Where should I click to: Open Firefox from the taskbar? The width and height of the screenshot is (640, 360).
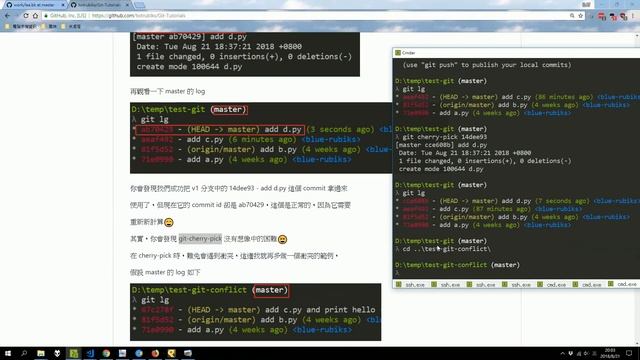(x=155, y=353)
